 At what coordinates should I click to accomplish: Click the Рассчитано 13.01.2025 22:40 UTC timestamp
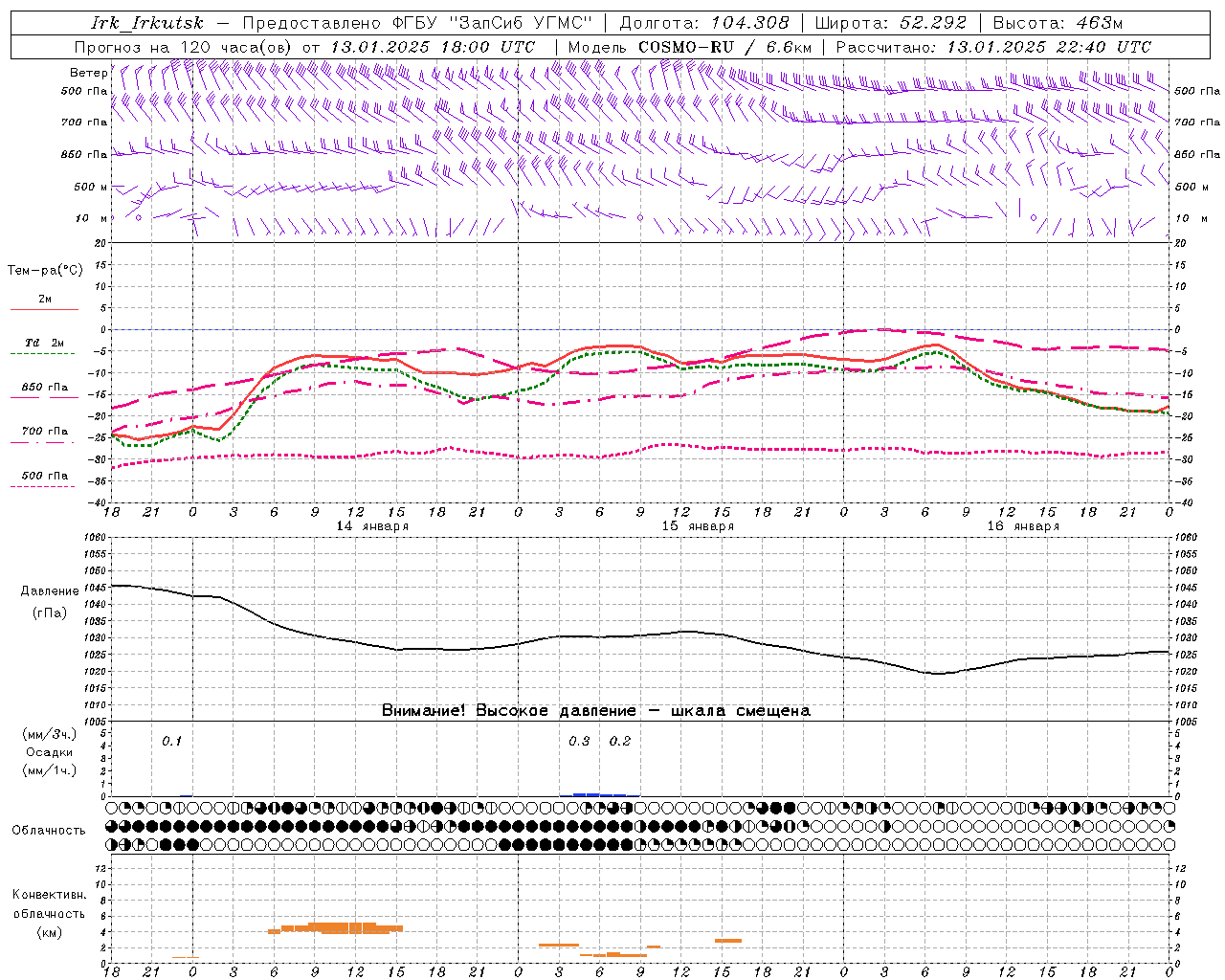[993, 47]
